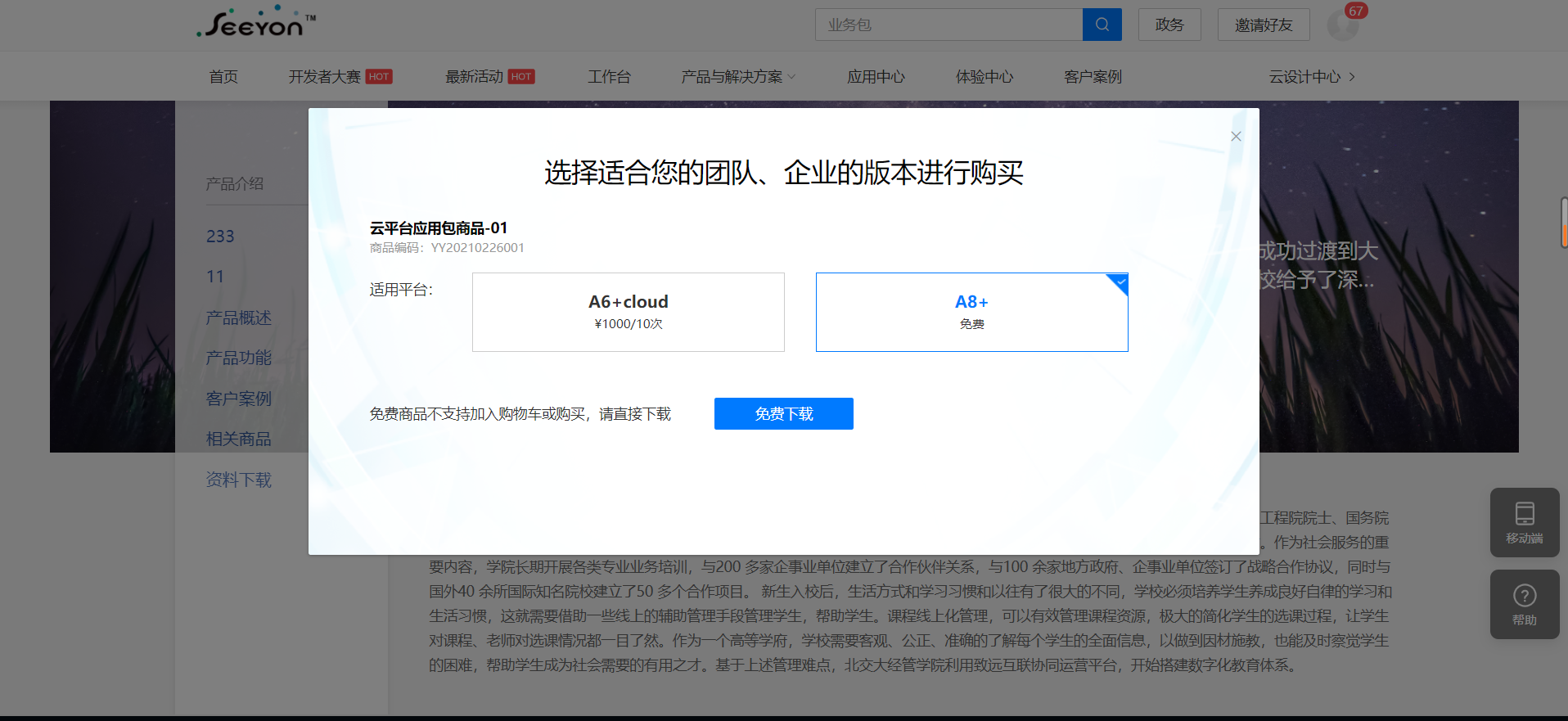Jump to 产品功能 section
1568x721 pixels.
(238, 358)
